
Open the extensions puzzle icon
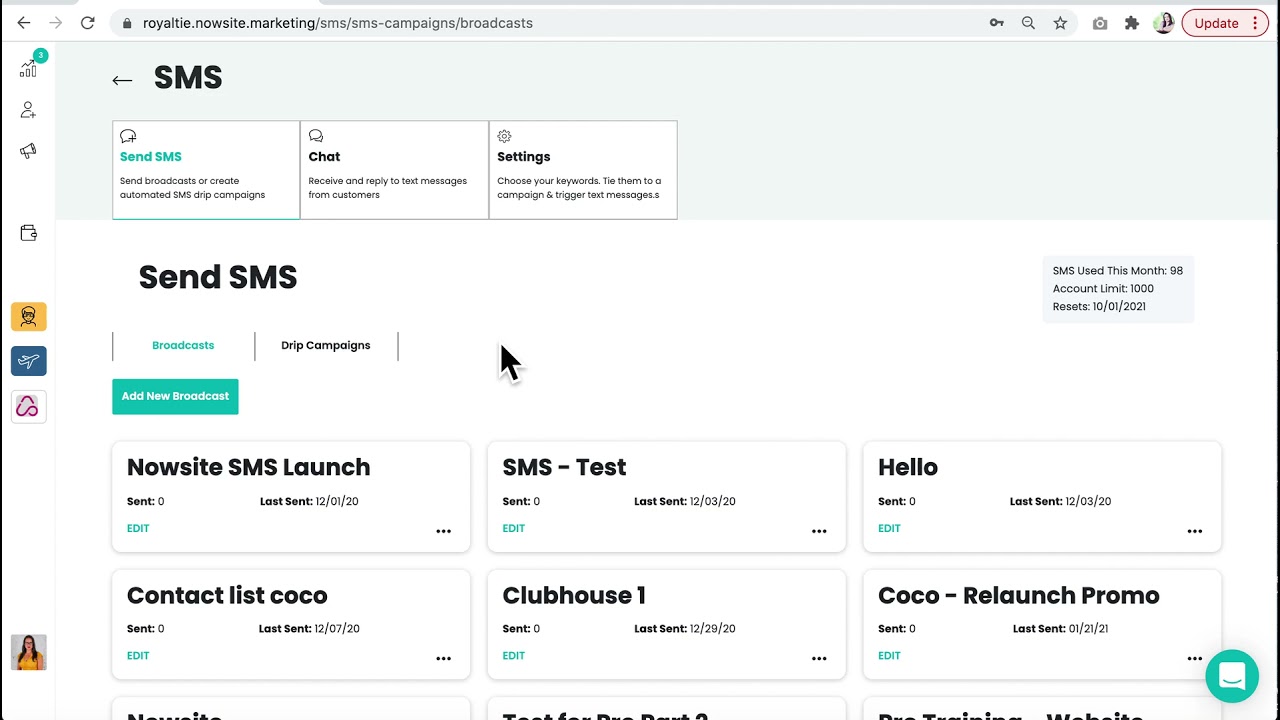[1132, 23]
